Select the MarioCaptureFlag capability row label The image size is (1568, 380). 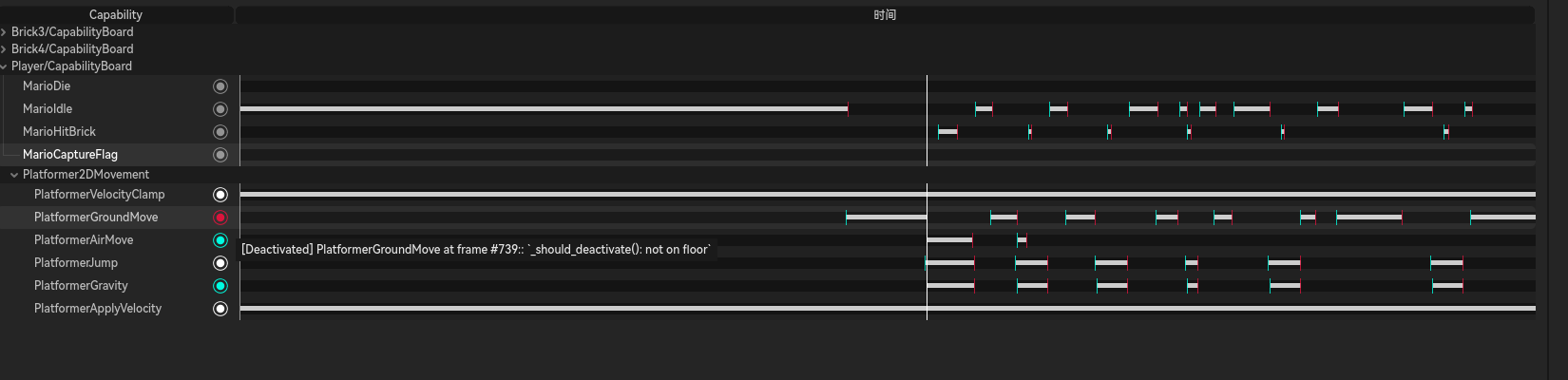tap(70, 155)
